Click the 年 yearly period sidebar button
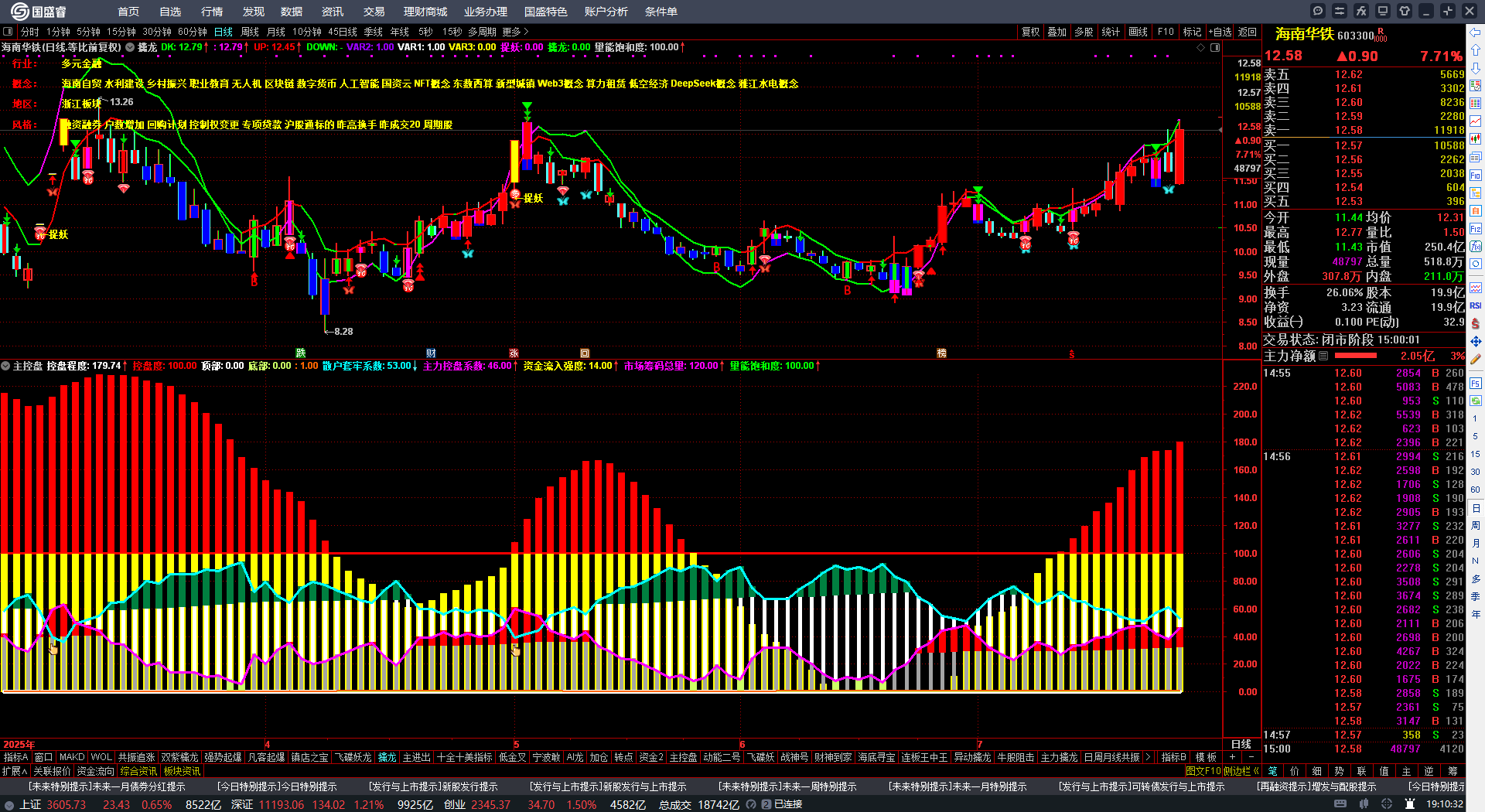 click(x=1476, y=614)
